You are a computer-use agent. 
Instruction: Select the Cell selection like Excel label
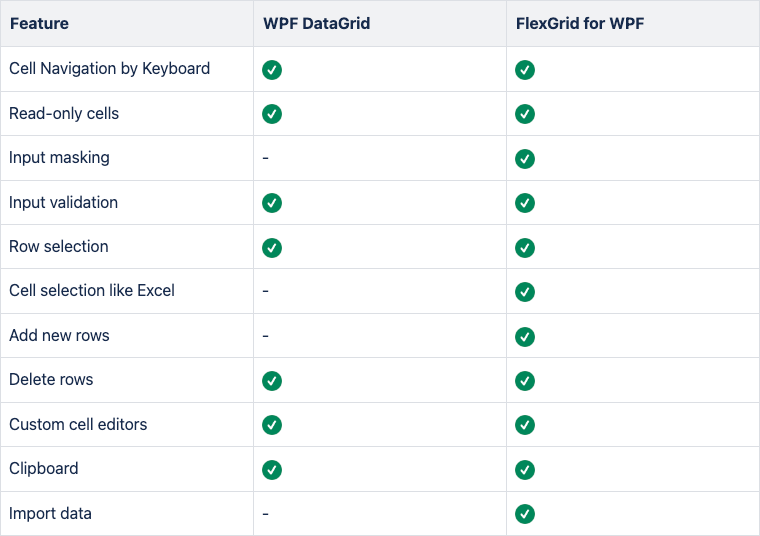point(92,290)
